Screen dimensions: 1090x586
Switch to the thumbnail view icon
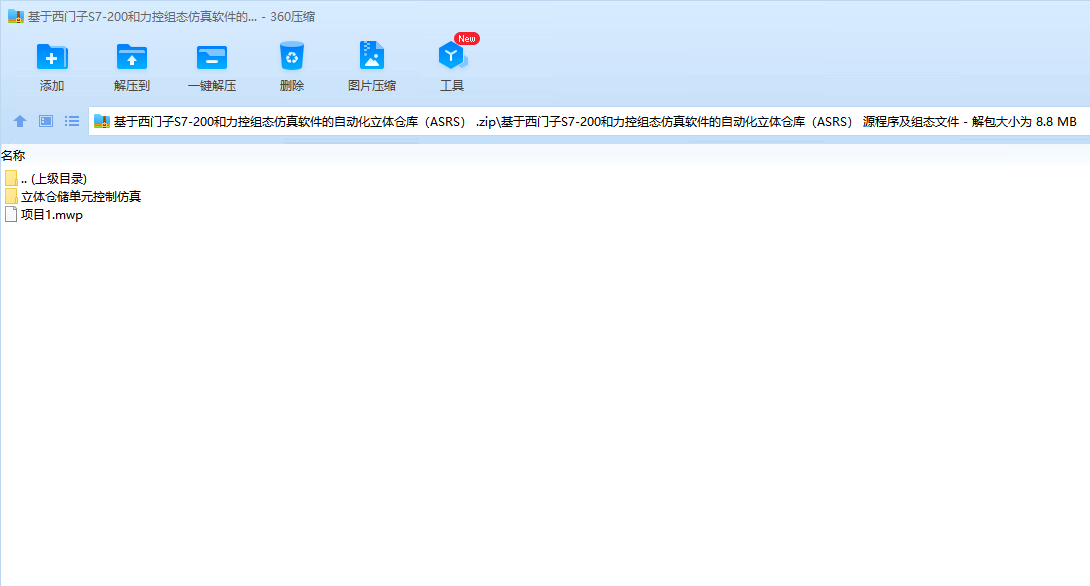(46, 121)
